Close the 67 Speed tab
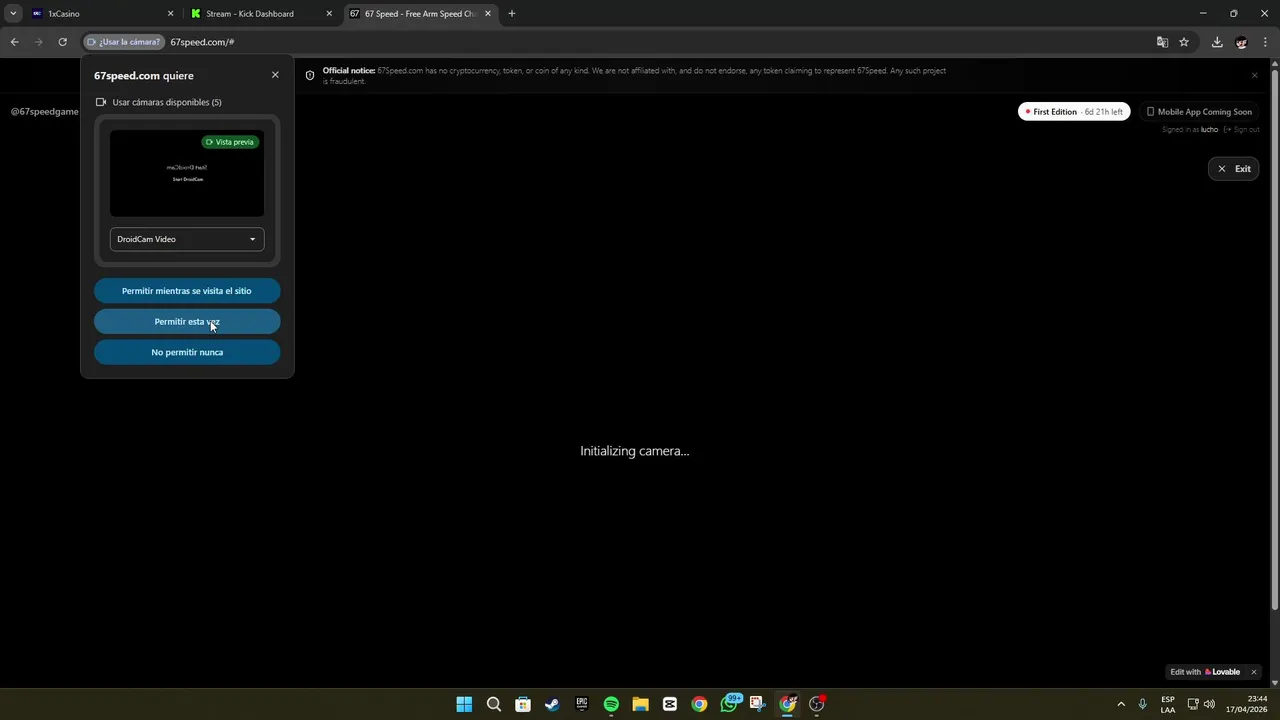The width and height of the screenshot is (1280, 720). (488, 14)
